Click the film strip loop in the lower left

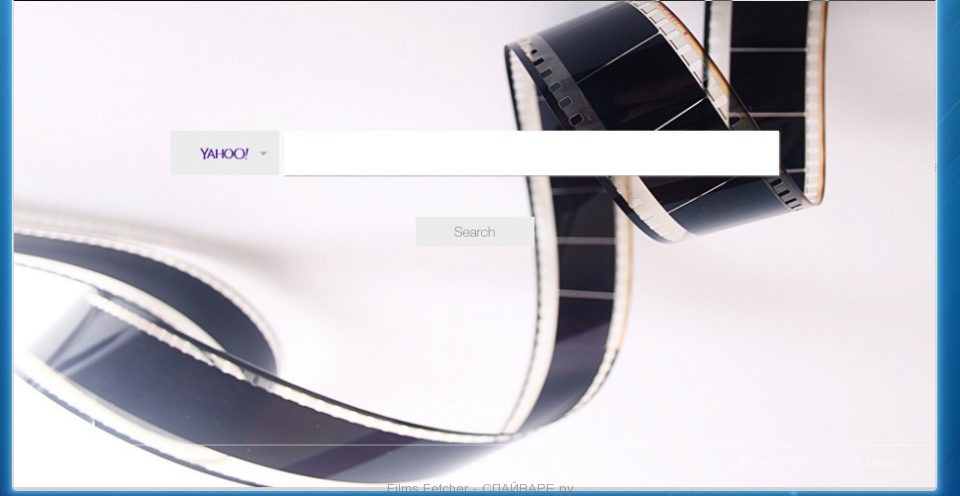point(150,340)
